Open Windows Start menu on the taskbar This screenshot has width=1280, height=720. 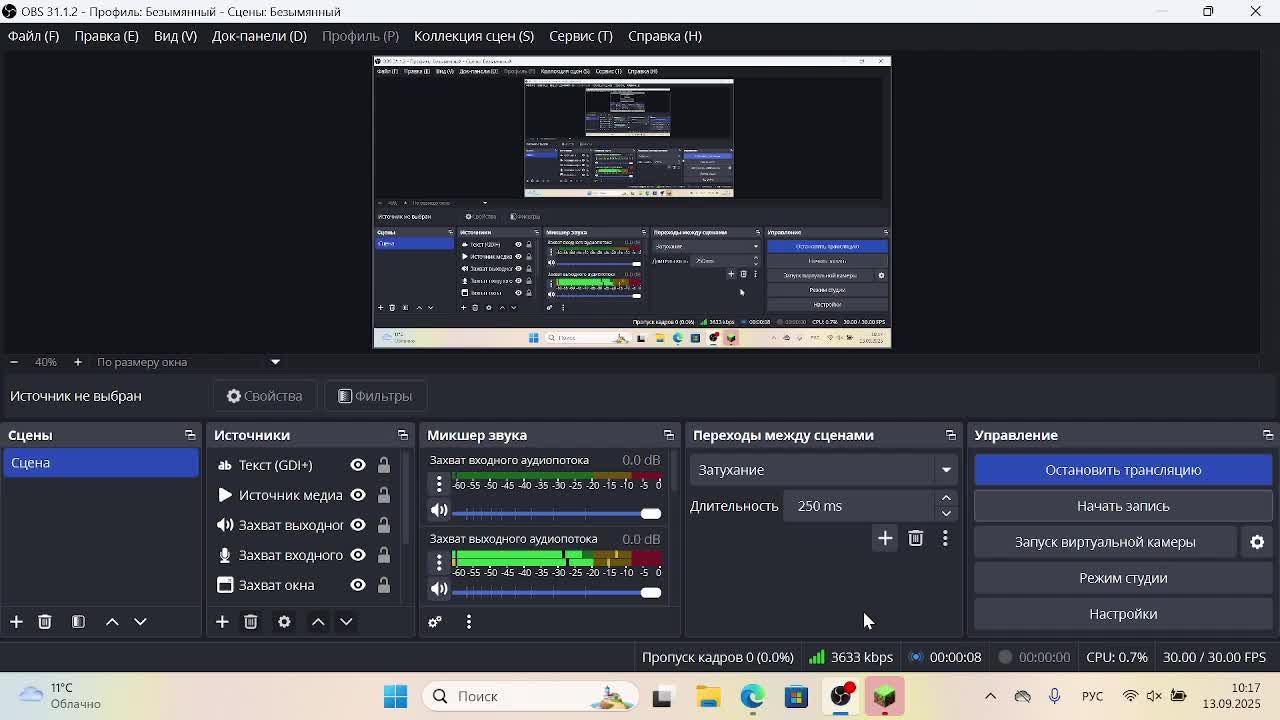click(x=395, y=696)
